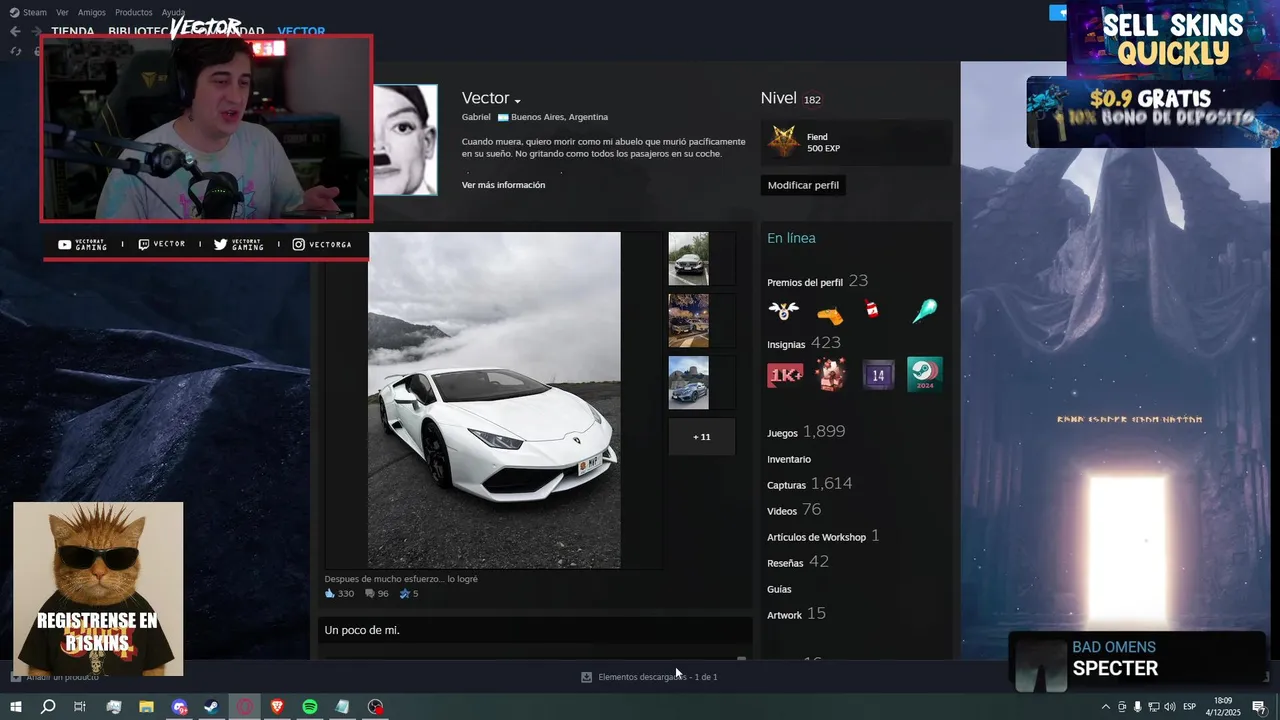
Task: Open the Steam 2024 badge
Action: 925,375
